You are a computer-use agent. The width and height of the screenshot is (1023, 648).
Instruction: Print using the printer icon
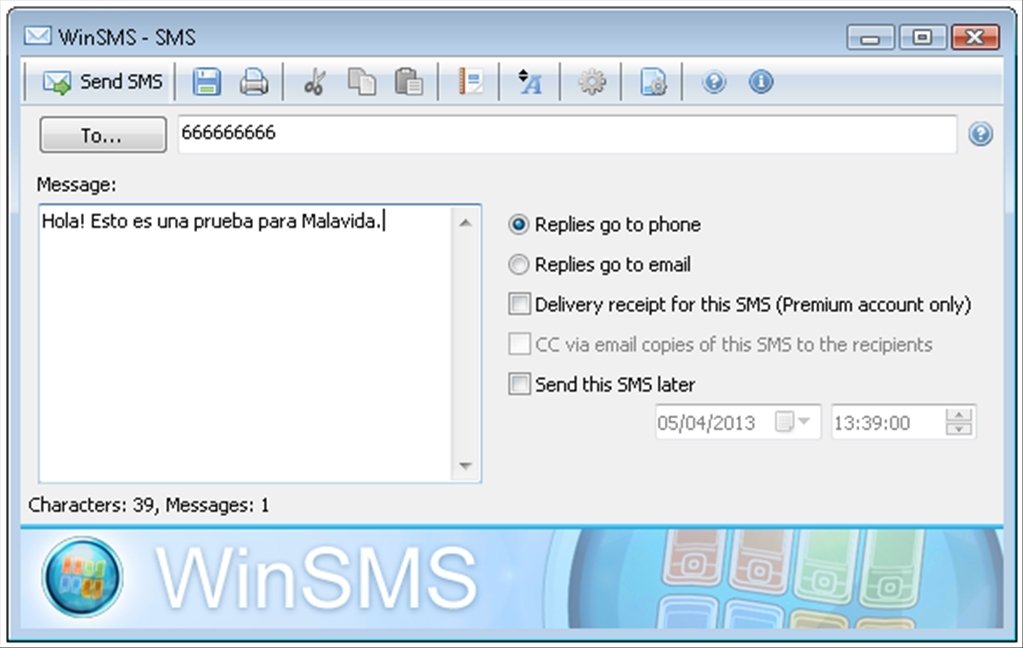click(x=254, y=82)
